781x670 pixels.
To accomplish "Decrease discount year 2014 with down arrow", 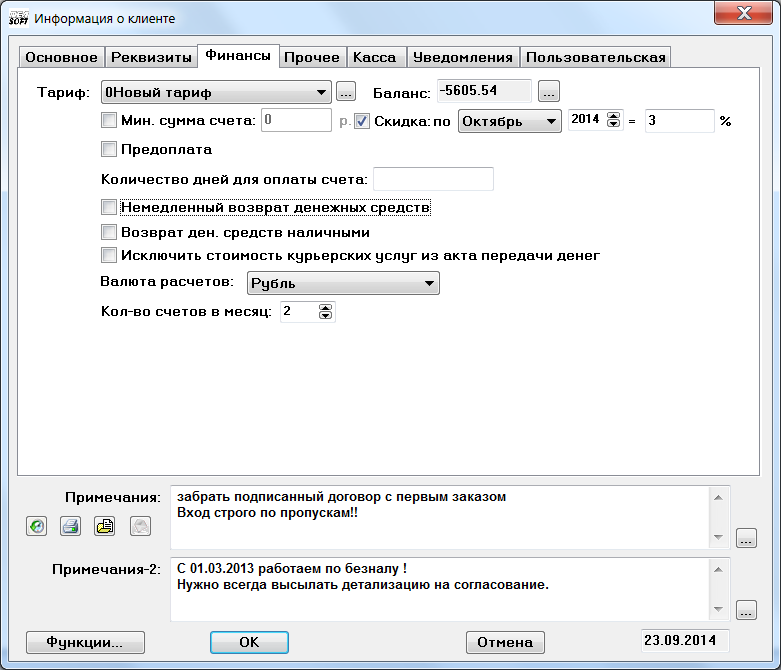I will [x=614, y=124].
